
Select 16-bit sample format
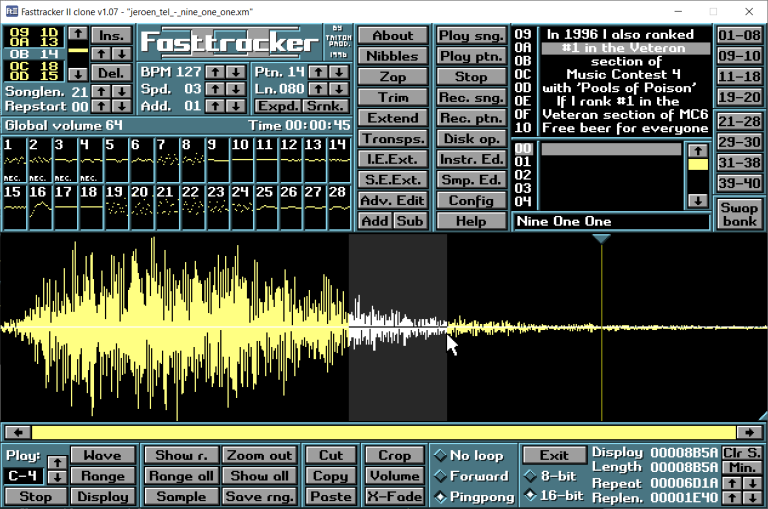click(553, 496)
